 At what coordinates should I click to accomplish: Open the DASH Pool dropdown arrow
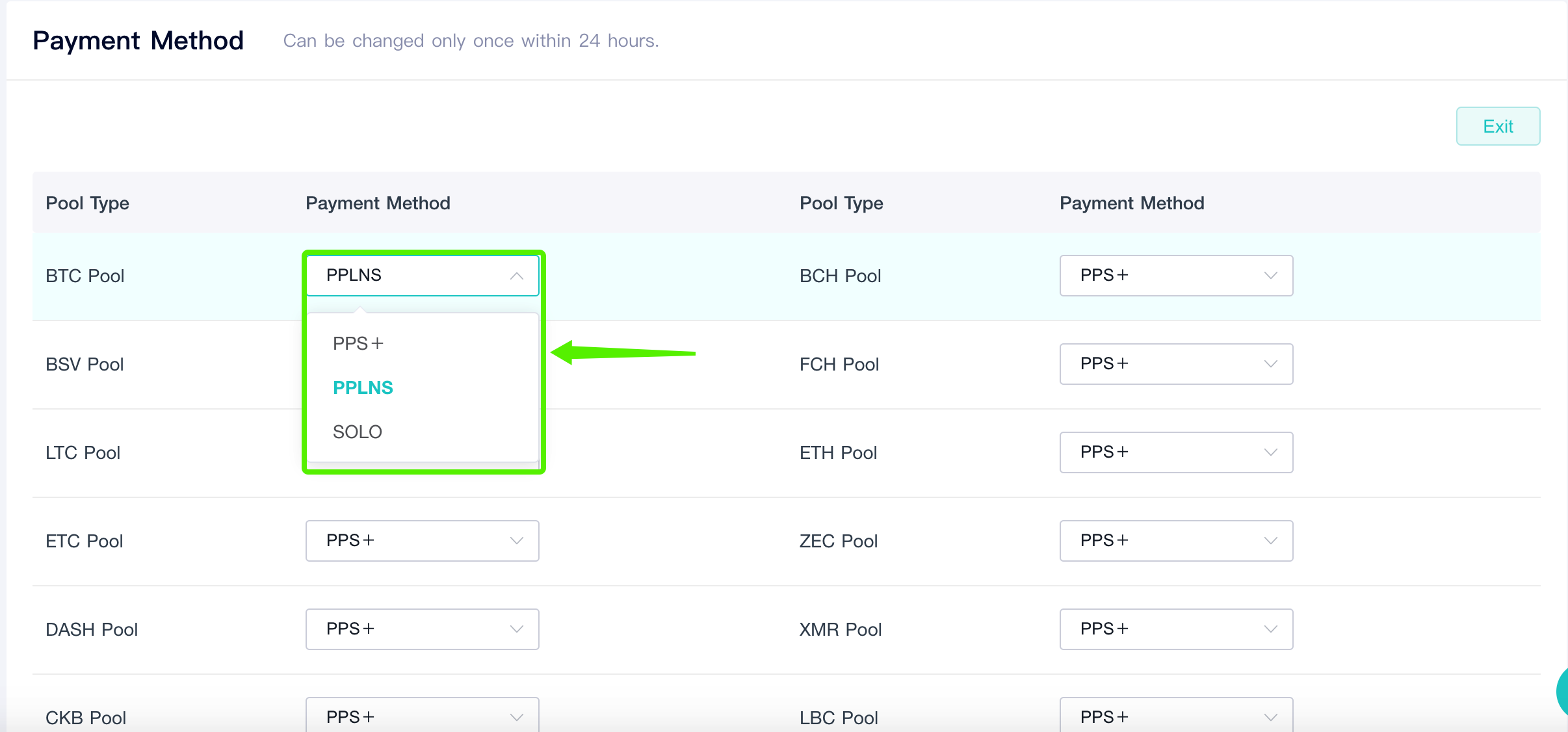pos(517,629)
